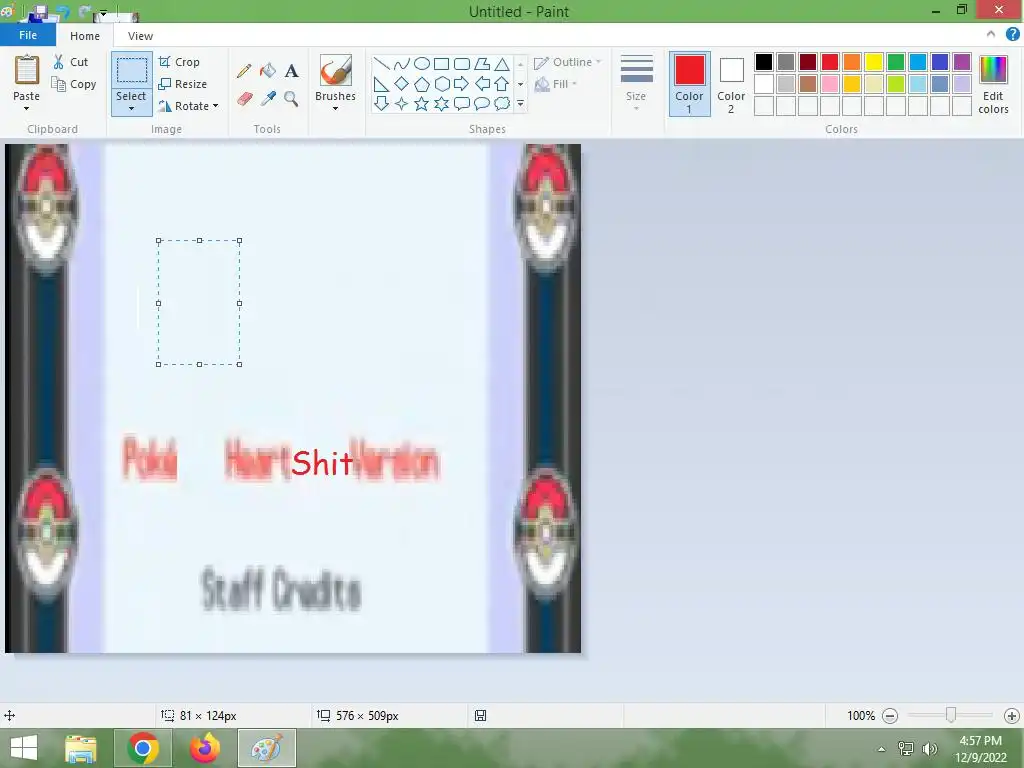This screenshot has width=1024, height=768.
Task: Open Paint Help question mark
Action: click(1012, 35)
